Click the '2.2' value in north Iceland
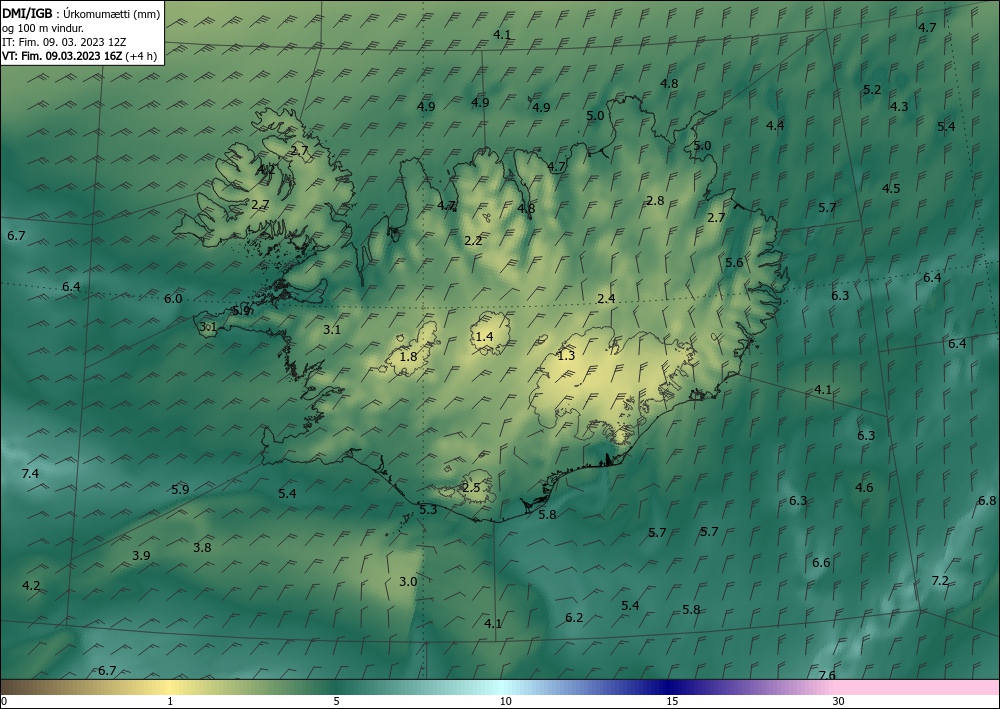 473,240
